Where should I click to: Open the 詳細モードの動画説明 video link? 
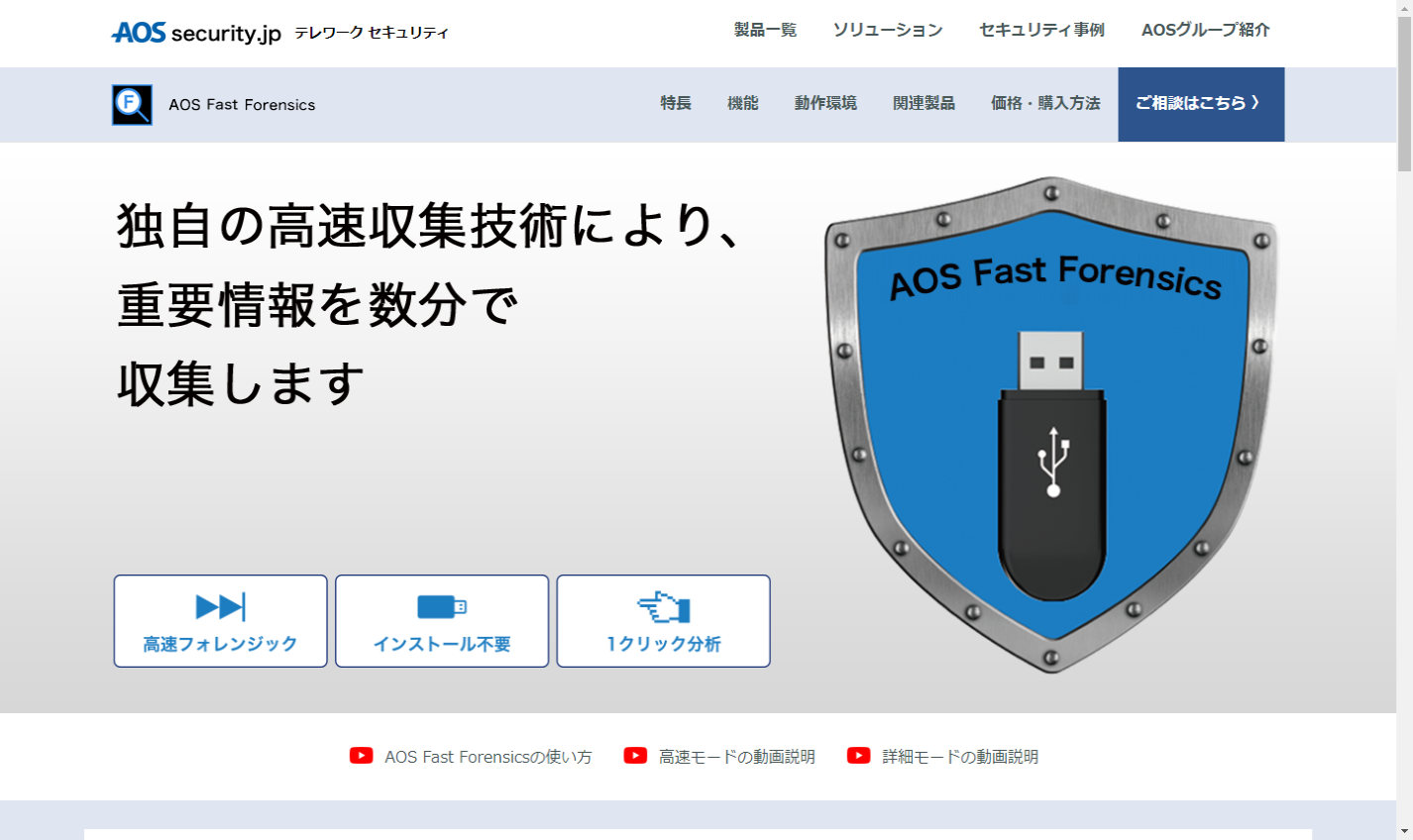[x=960, y=757]
